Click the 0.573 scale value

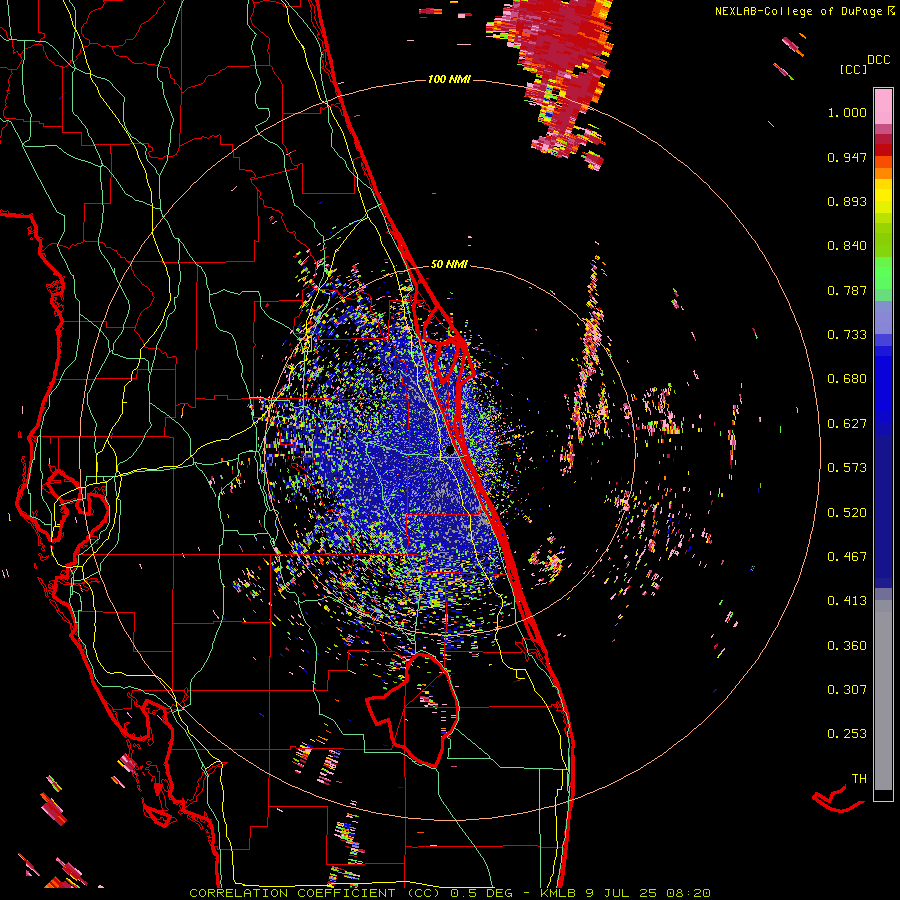[x=847, y=468]
